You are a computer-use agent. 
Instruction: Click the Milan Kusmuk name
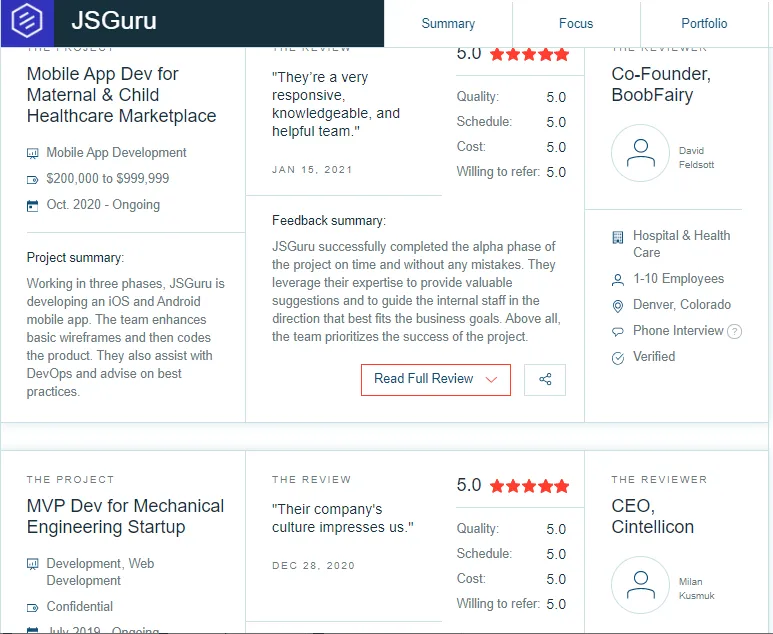[696, 589]
